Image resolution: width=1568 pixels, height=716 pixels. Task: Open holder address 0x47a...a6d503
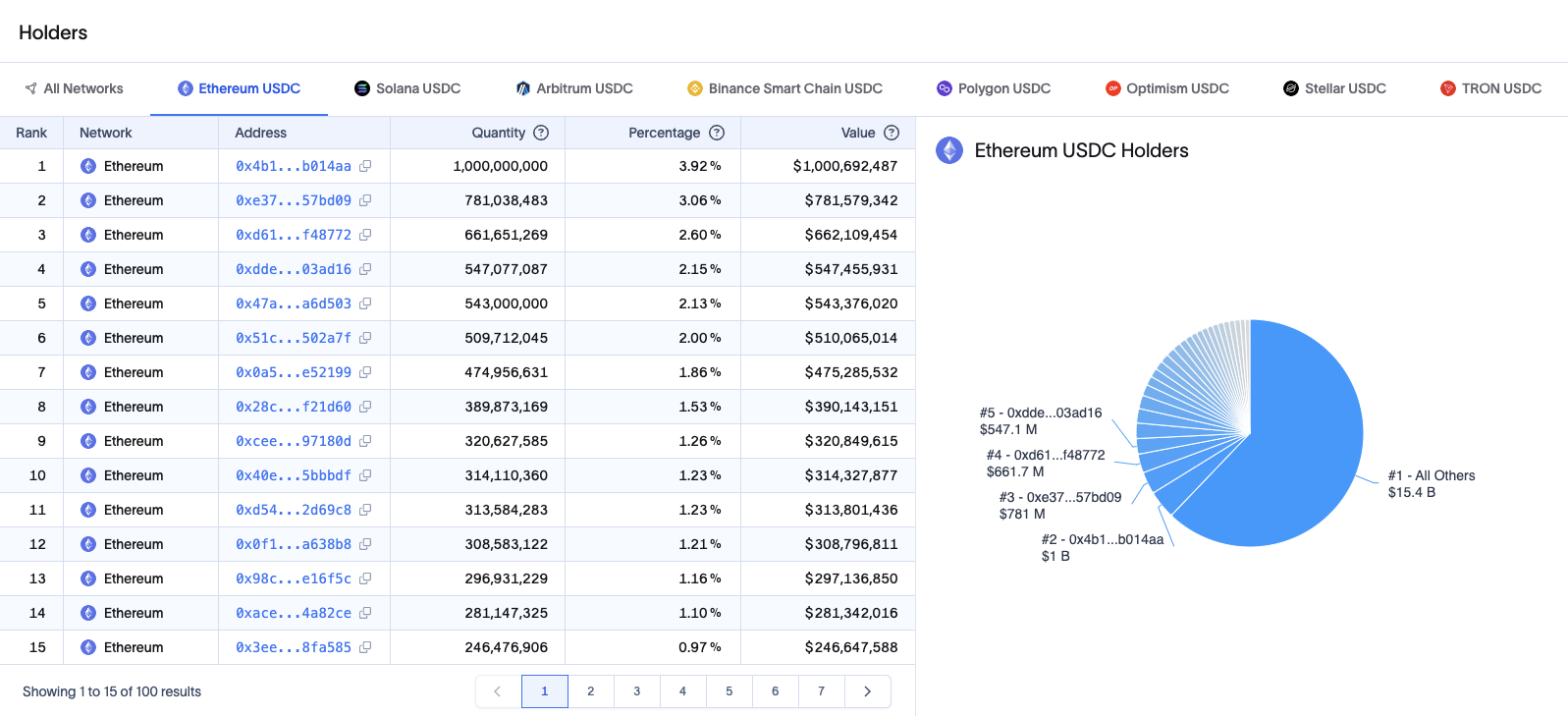tap(294, 303)
